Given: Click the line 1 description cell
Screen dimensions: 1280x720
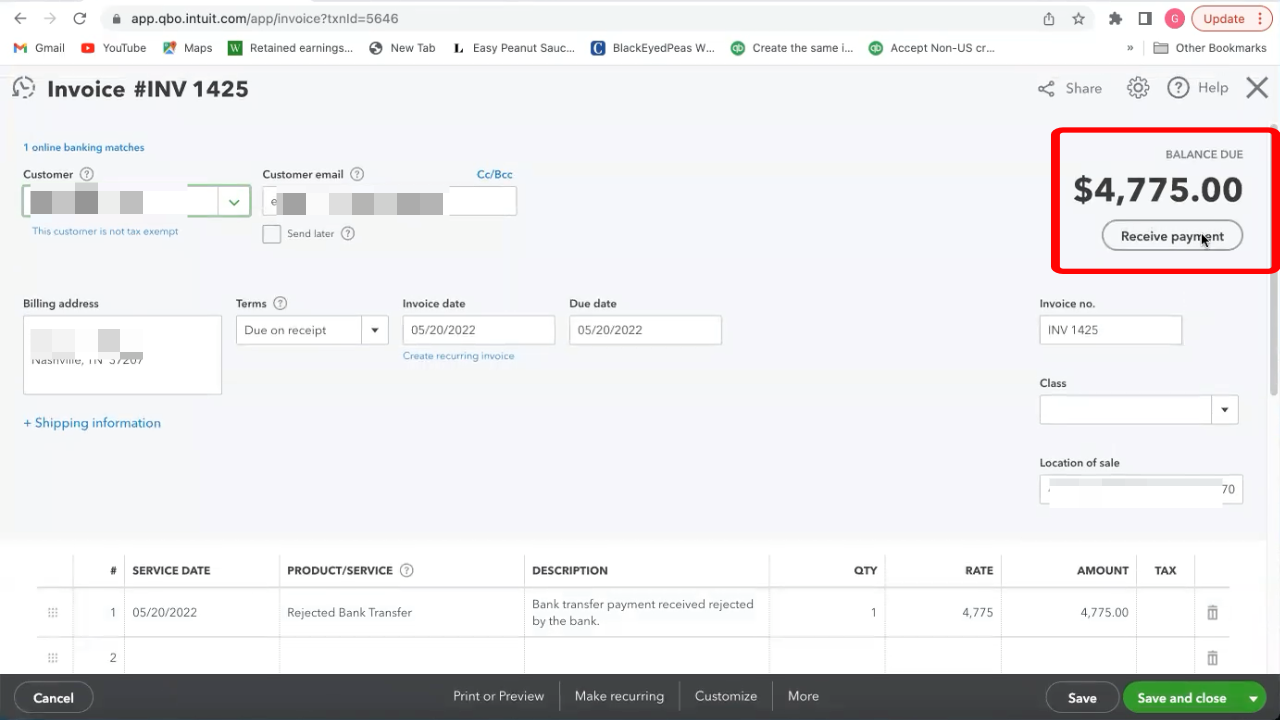Looking at the screenshot, I should tap(646, 612).
